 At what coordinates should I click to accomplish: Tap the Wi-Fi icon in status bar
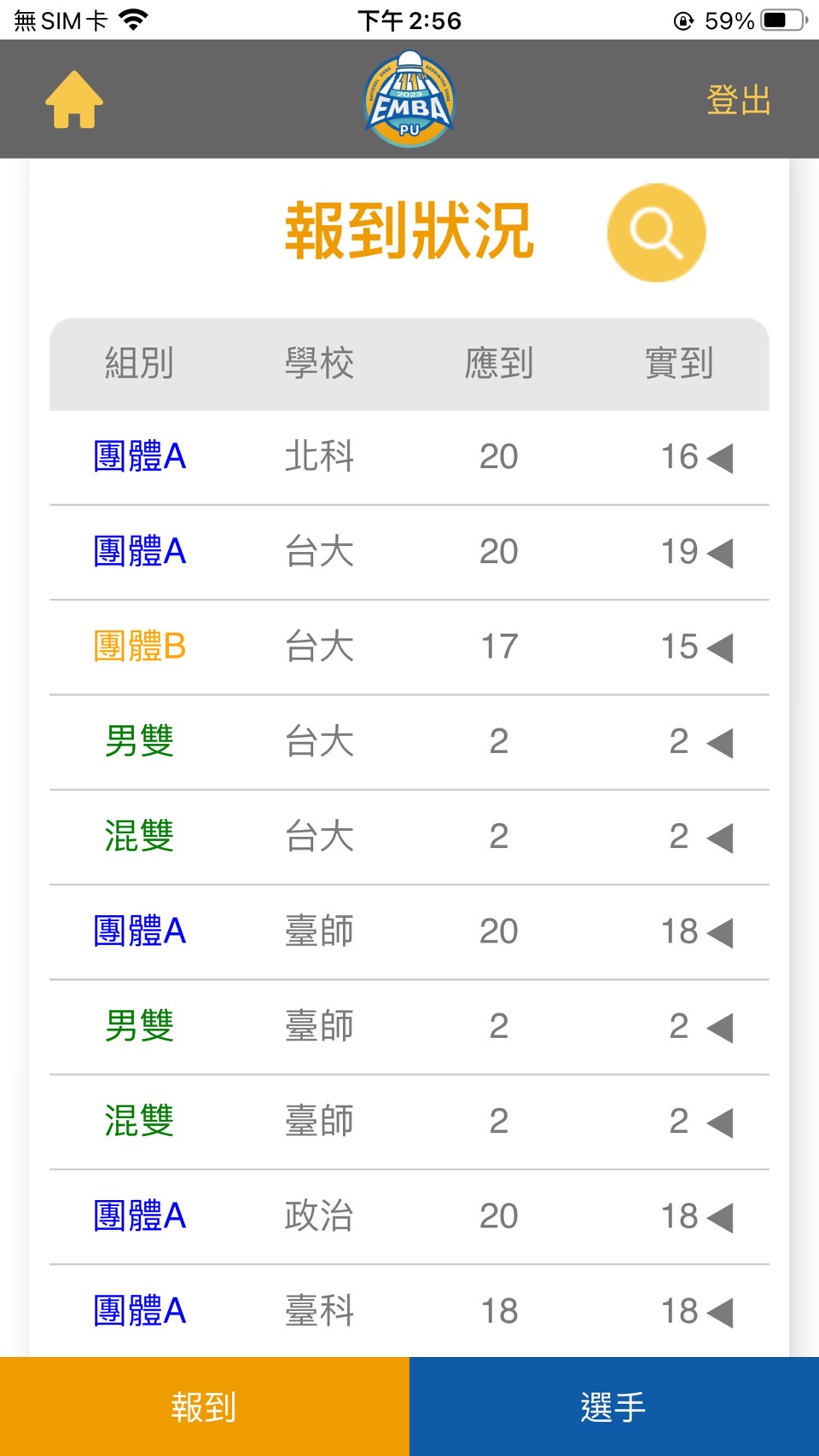133,20
